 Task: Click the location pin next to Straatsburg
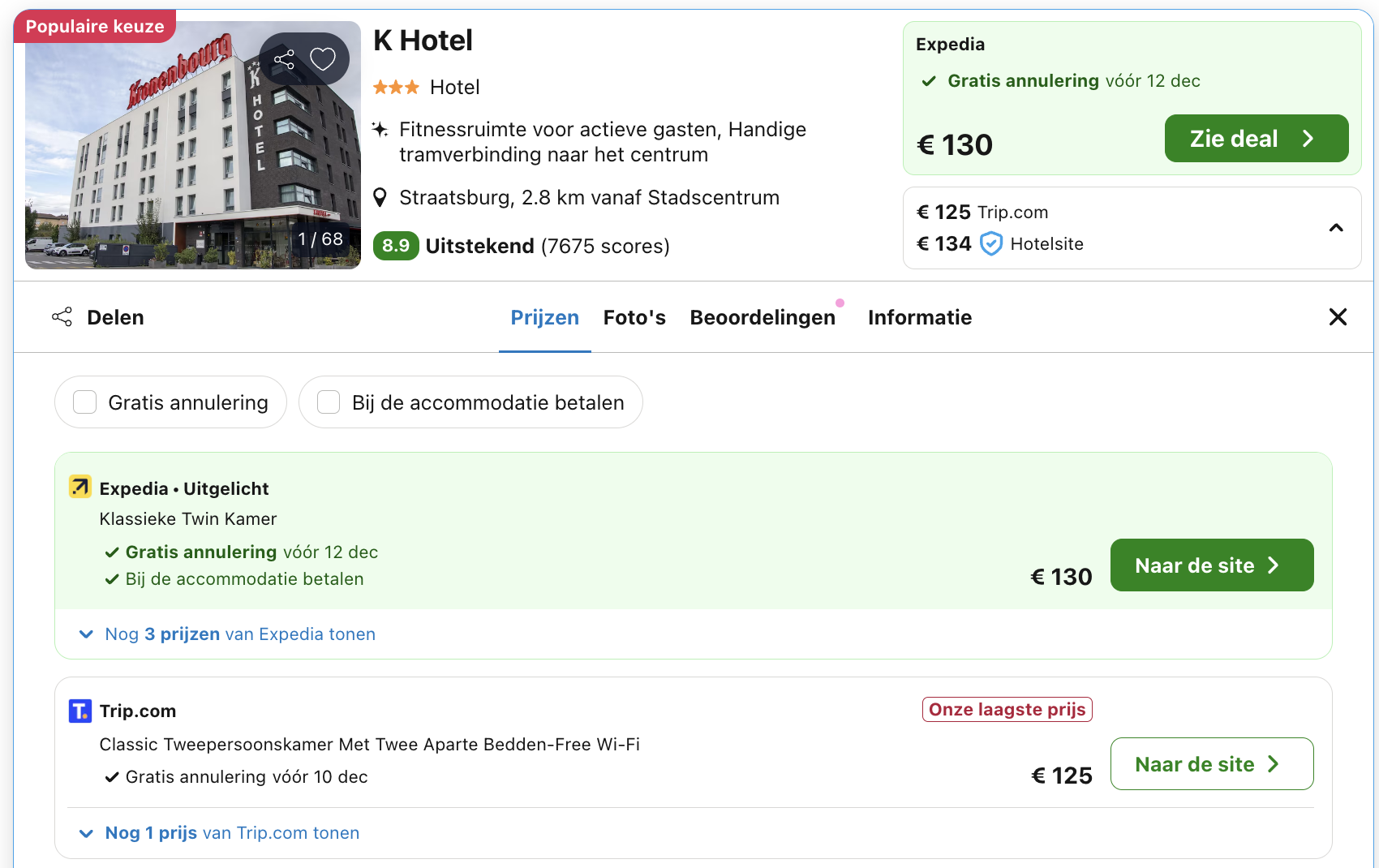(380, 196)
